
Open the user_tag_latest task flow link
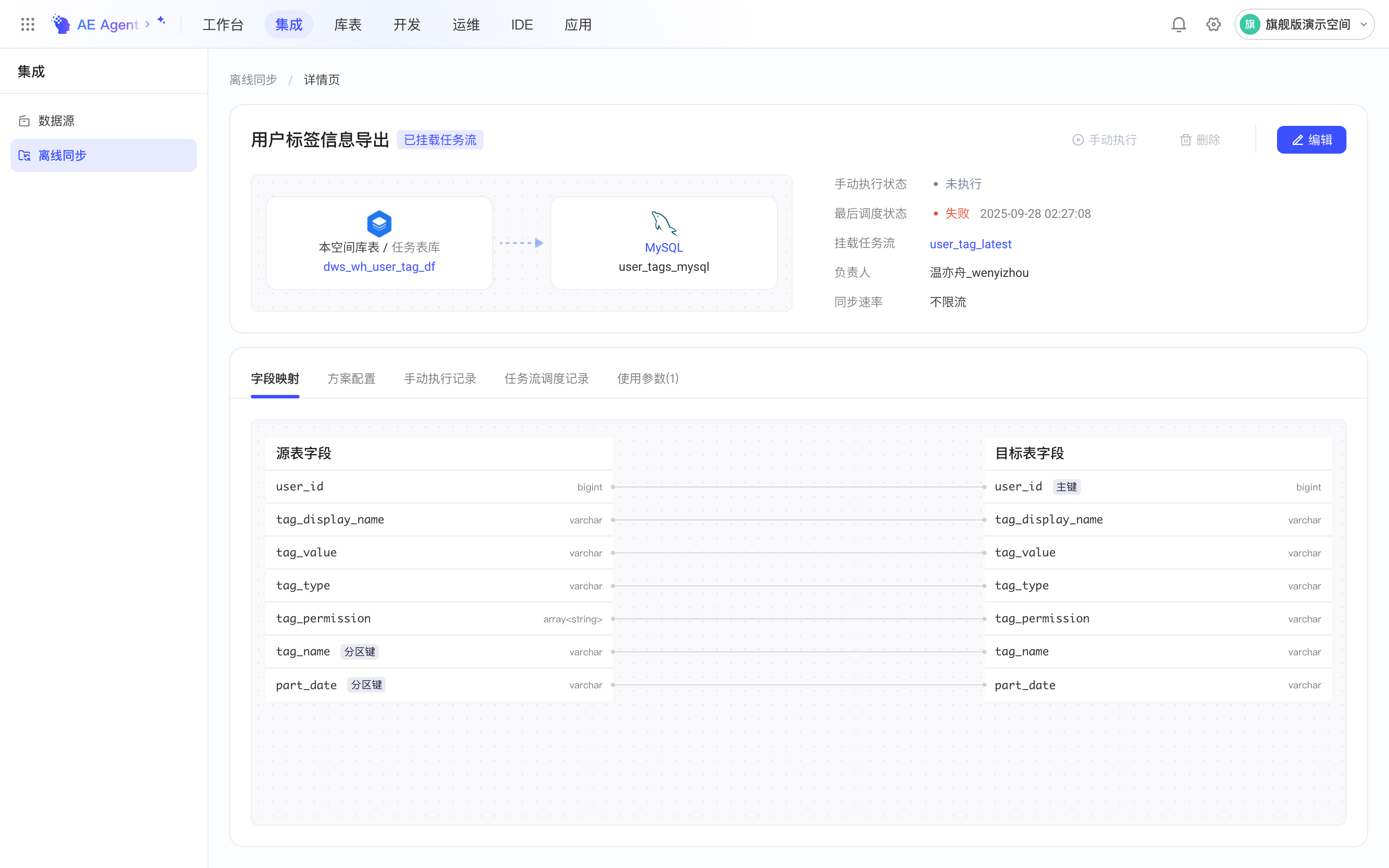point(970,244)
